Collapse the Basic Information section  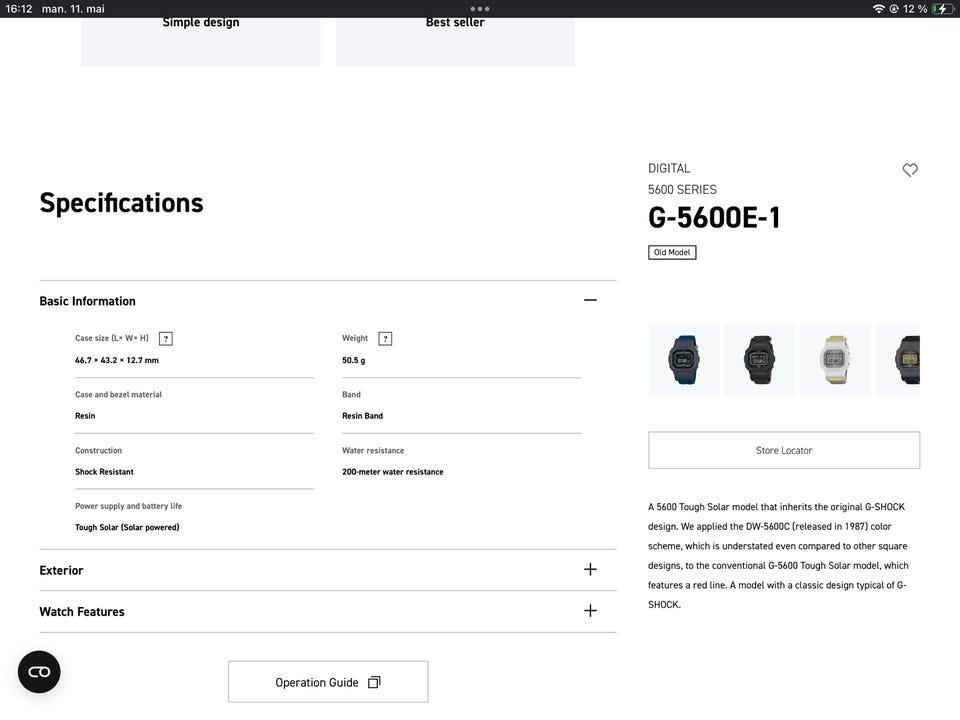pyautogui.click(x=590, y=300)
